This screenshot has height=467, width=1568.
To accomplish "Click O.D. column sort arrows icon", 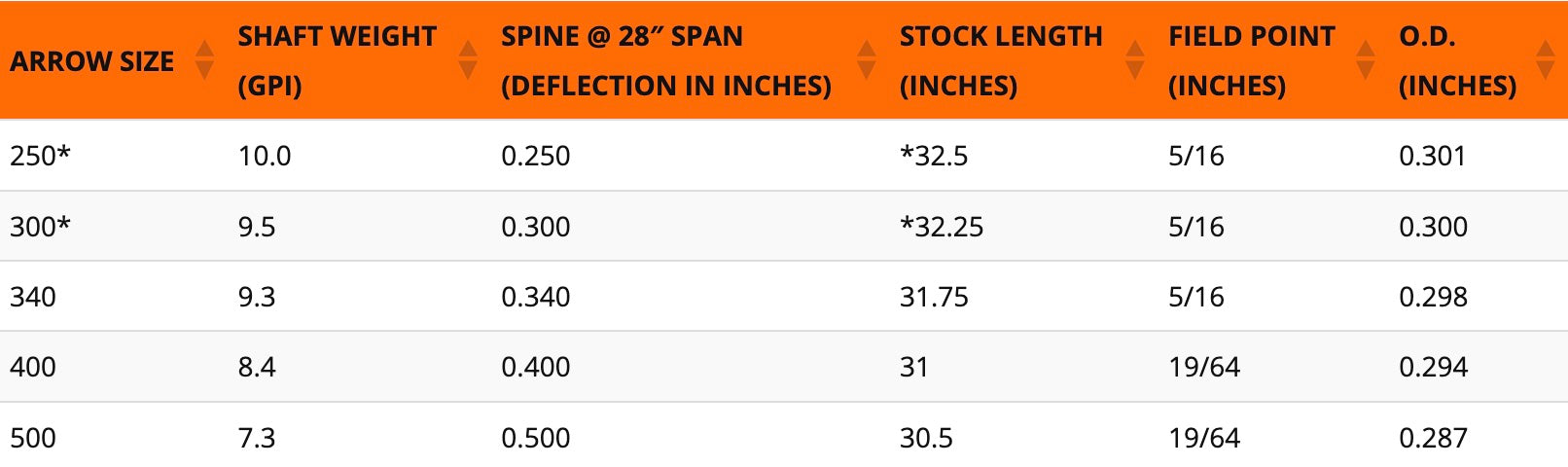I will tap(1546, 60).
